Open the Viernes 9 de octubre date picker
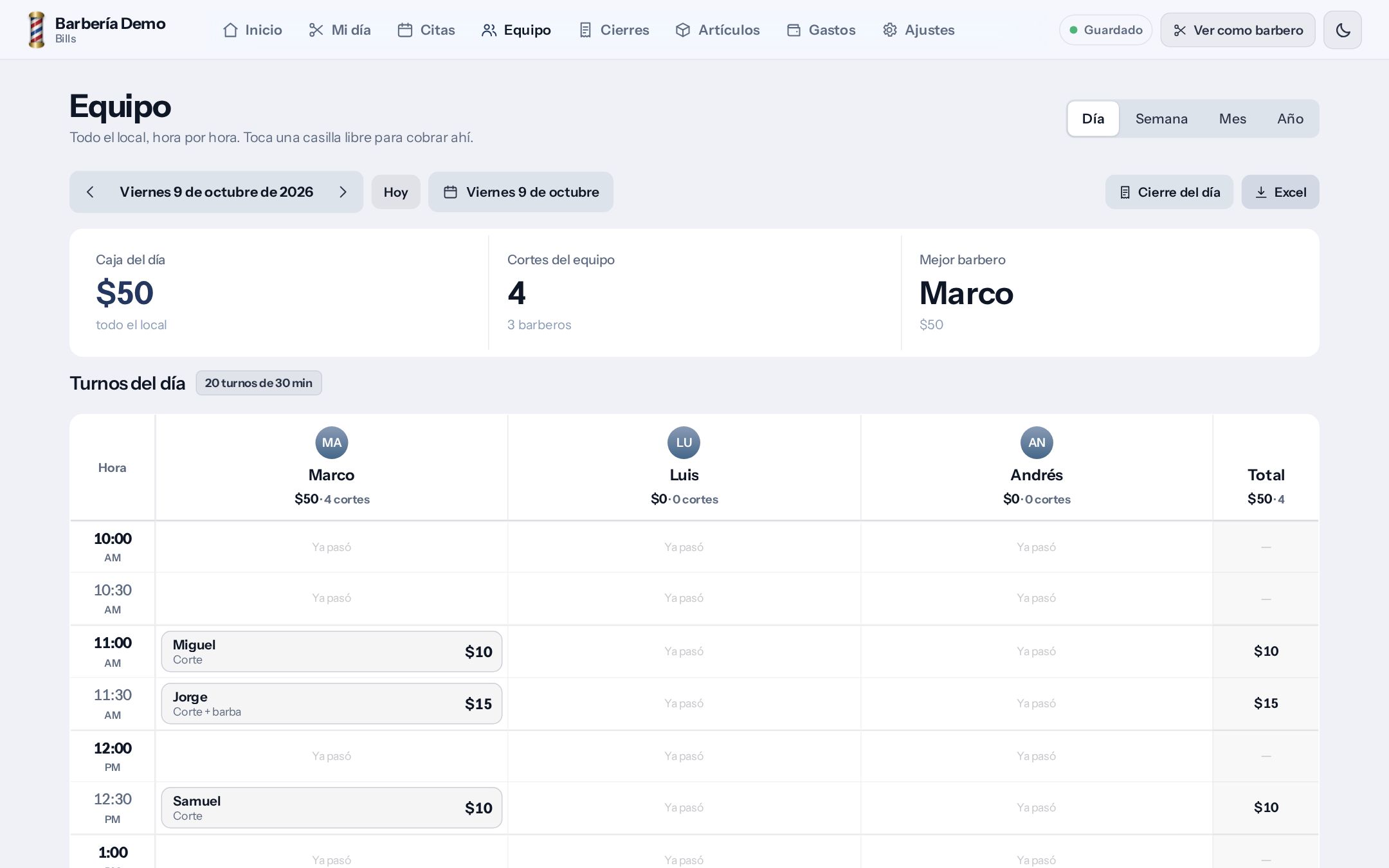The height and width of the screenshot is (868, 1389). coord(521,192)
